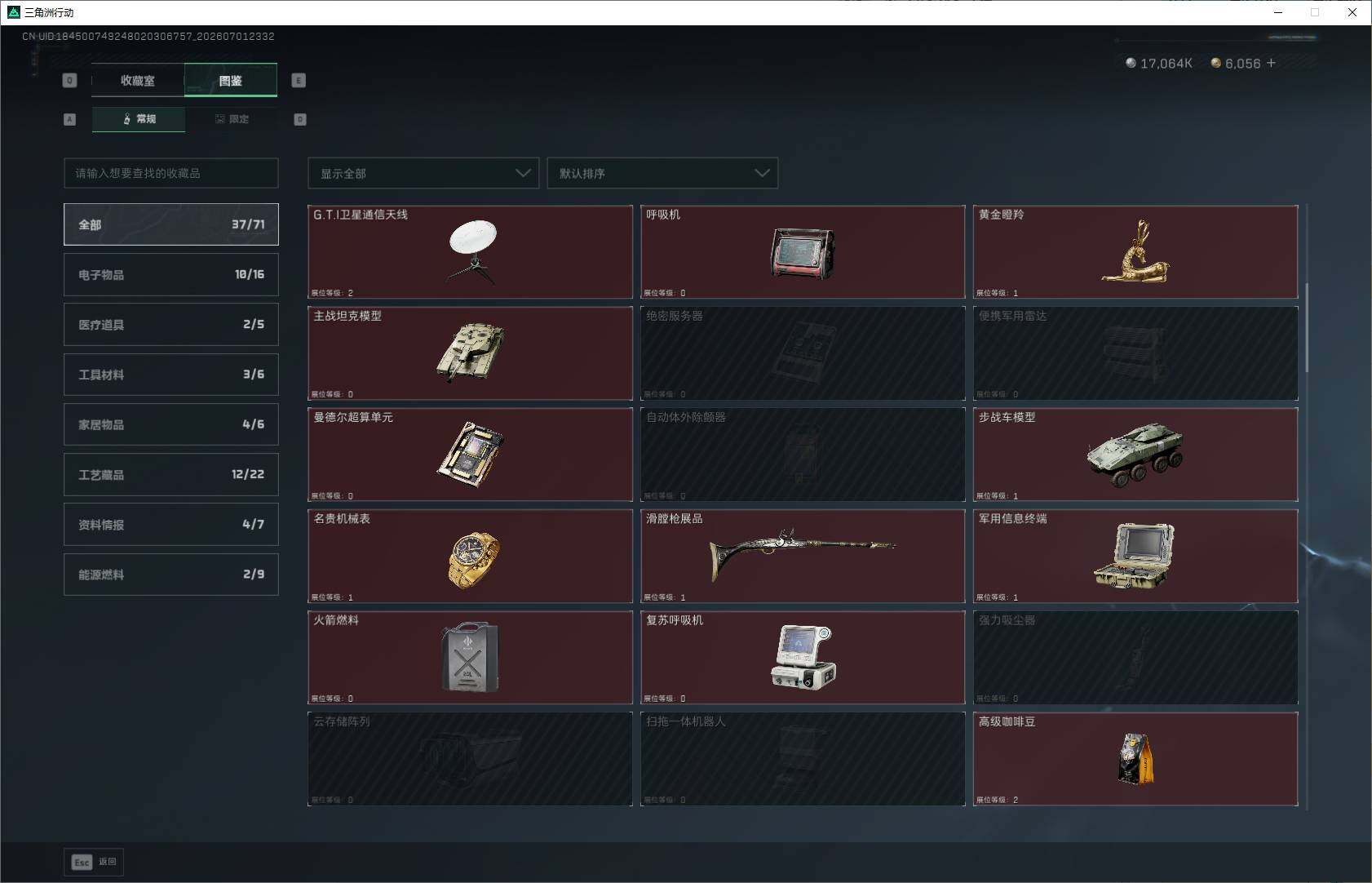Select the 能源燃料 category
Image resolution: width=1372 pixels, height=883 pixels.
tap(171, 575)
